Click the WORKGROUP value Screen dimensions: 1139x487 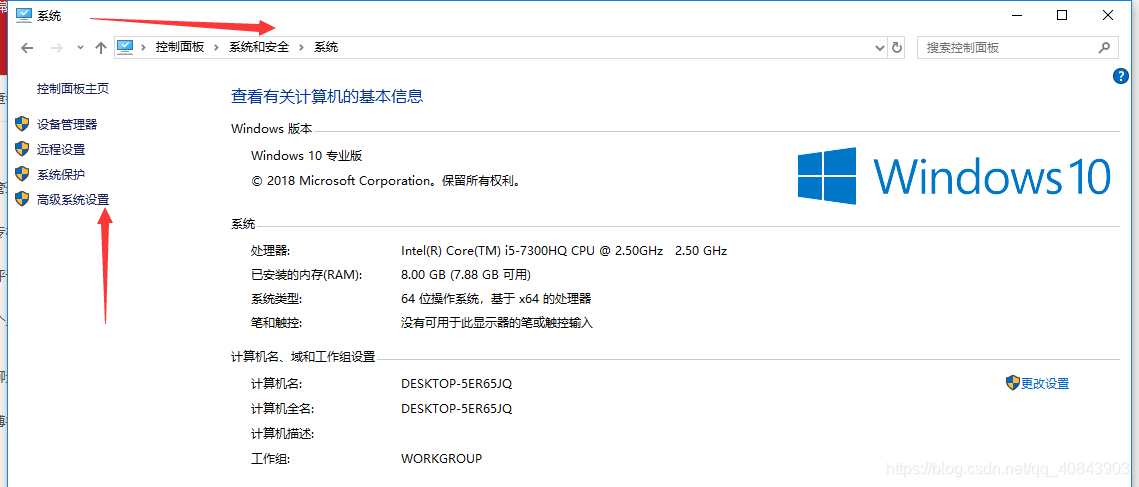tap(442, 459)
